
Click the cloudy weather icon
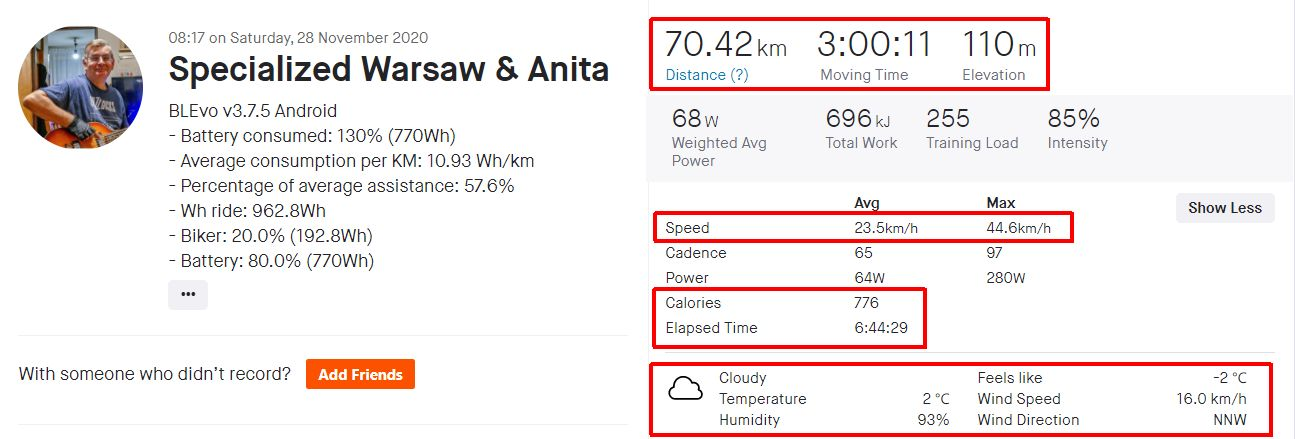click(x=685, y=389)
